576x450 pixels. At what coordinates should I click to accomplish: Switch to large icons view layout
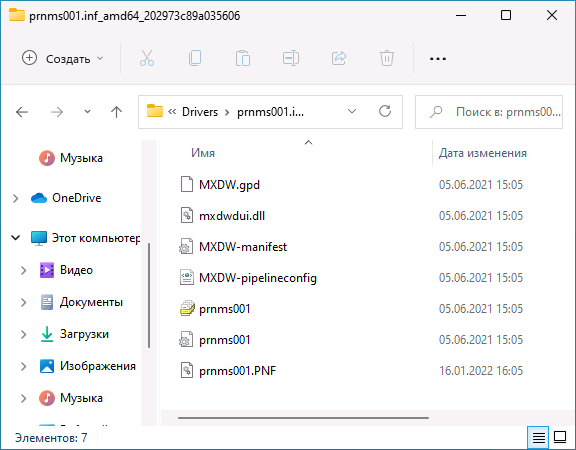[x=560, y=437]
